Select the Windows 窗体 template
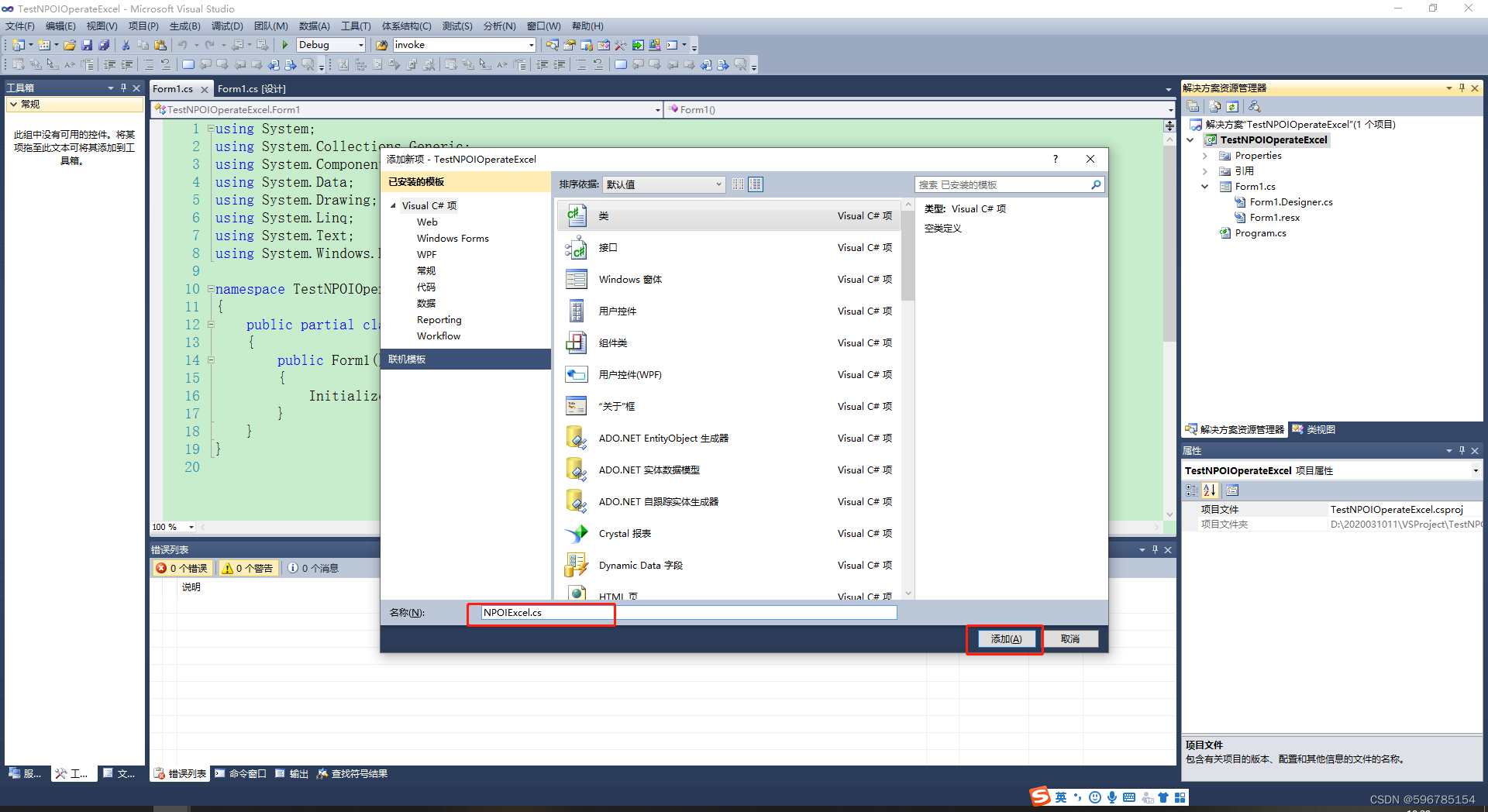Image resolution: width=1488 pixels, height=812 pixels. 729,279
